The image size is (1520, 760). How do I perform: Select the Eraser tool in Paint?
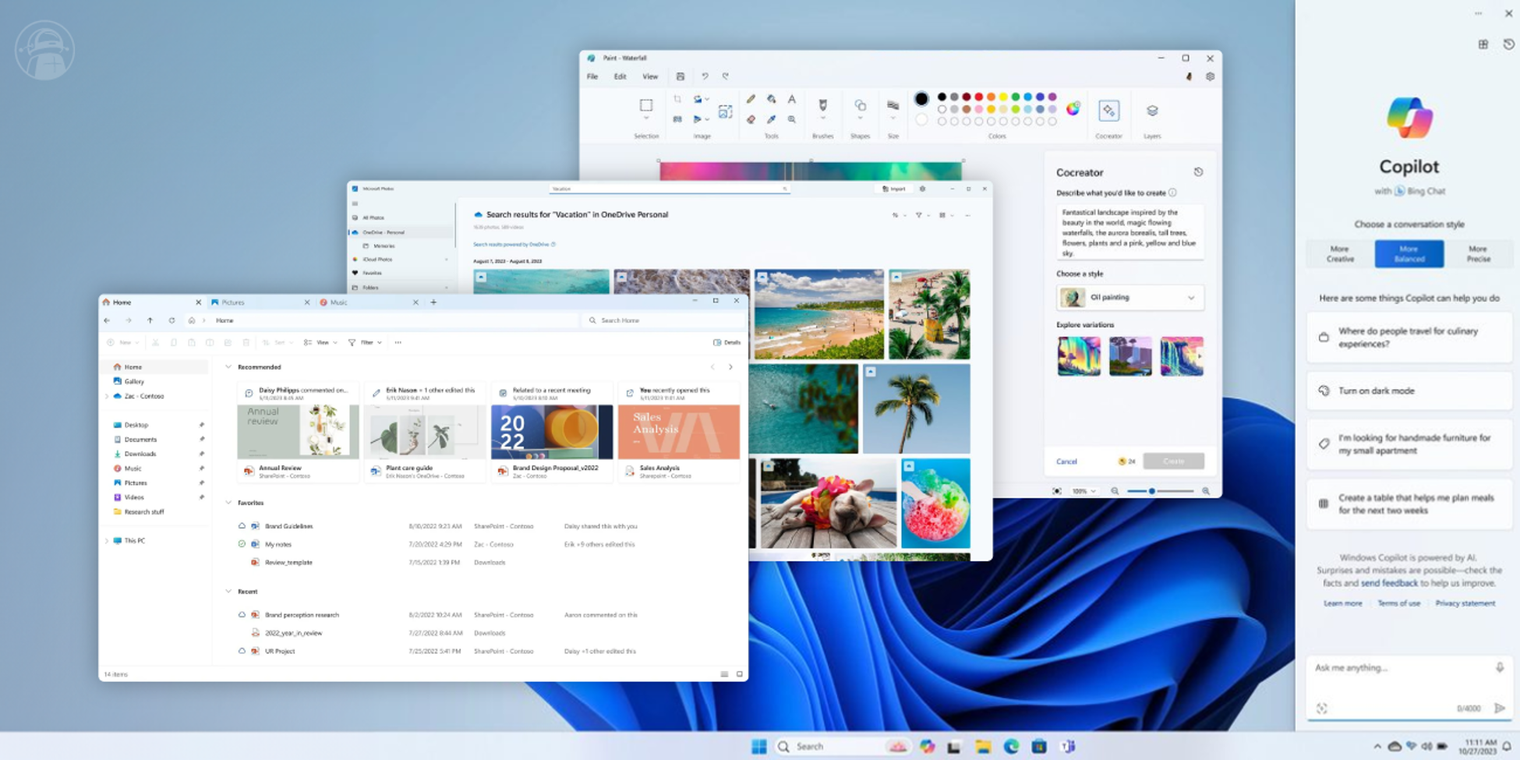[x=751, y=119]
